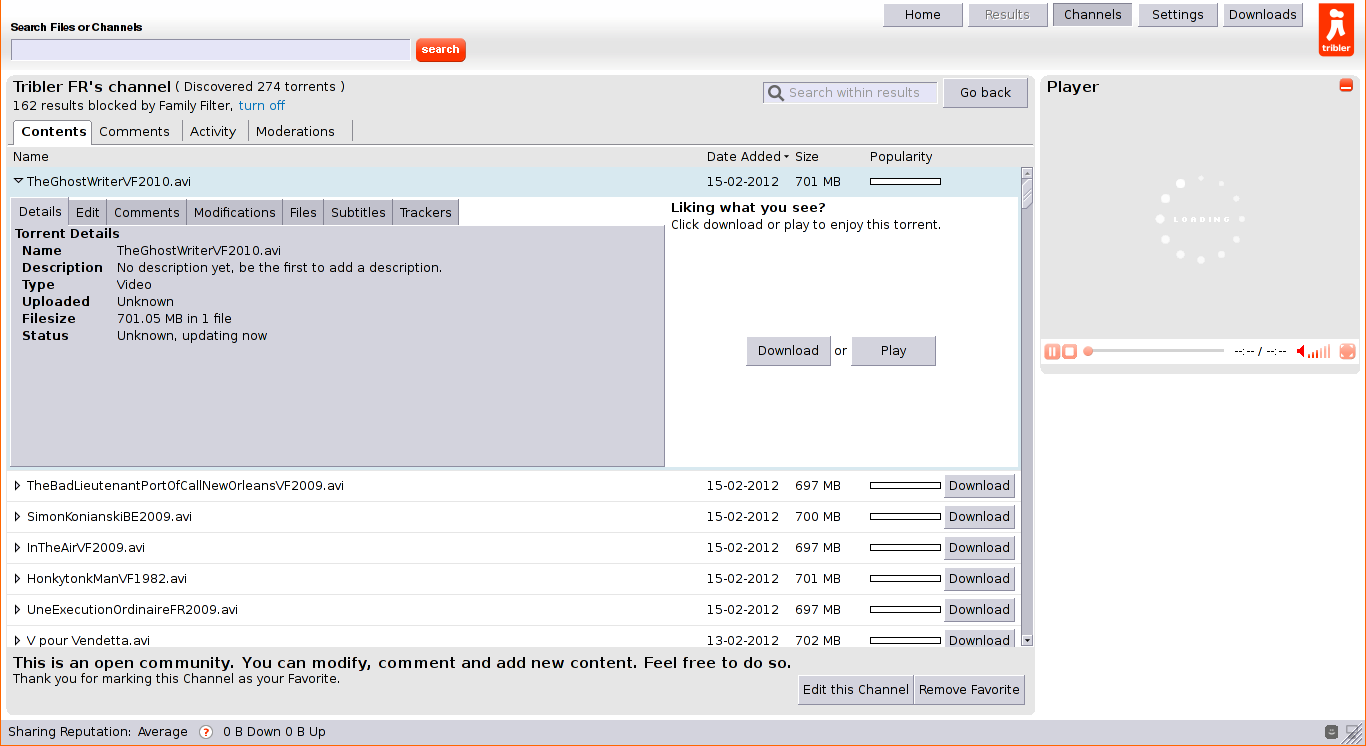
Task: Click Download for TheGhostWriterVF2010.avi in details
Action: click(x=788, y=351)
